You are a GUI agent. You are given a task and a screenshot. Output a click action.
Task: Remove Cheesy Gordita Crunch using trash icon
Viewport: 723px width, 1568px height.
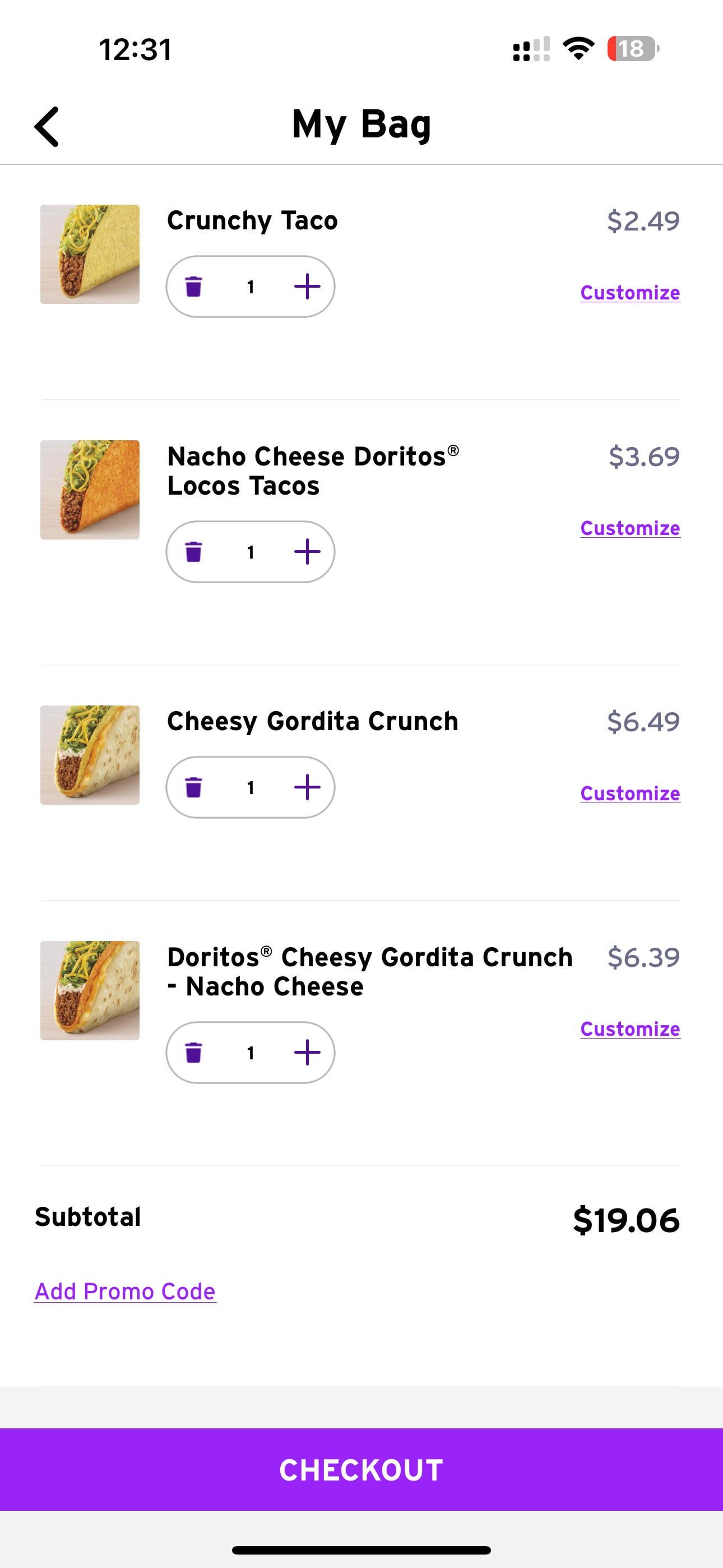tap(193, 787)
